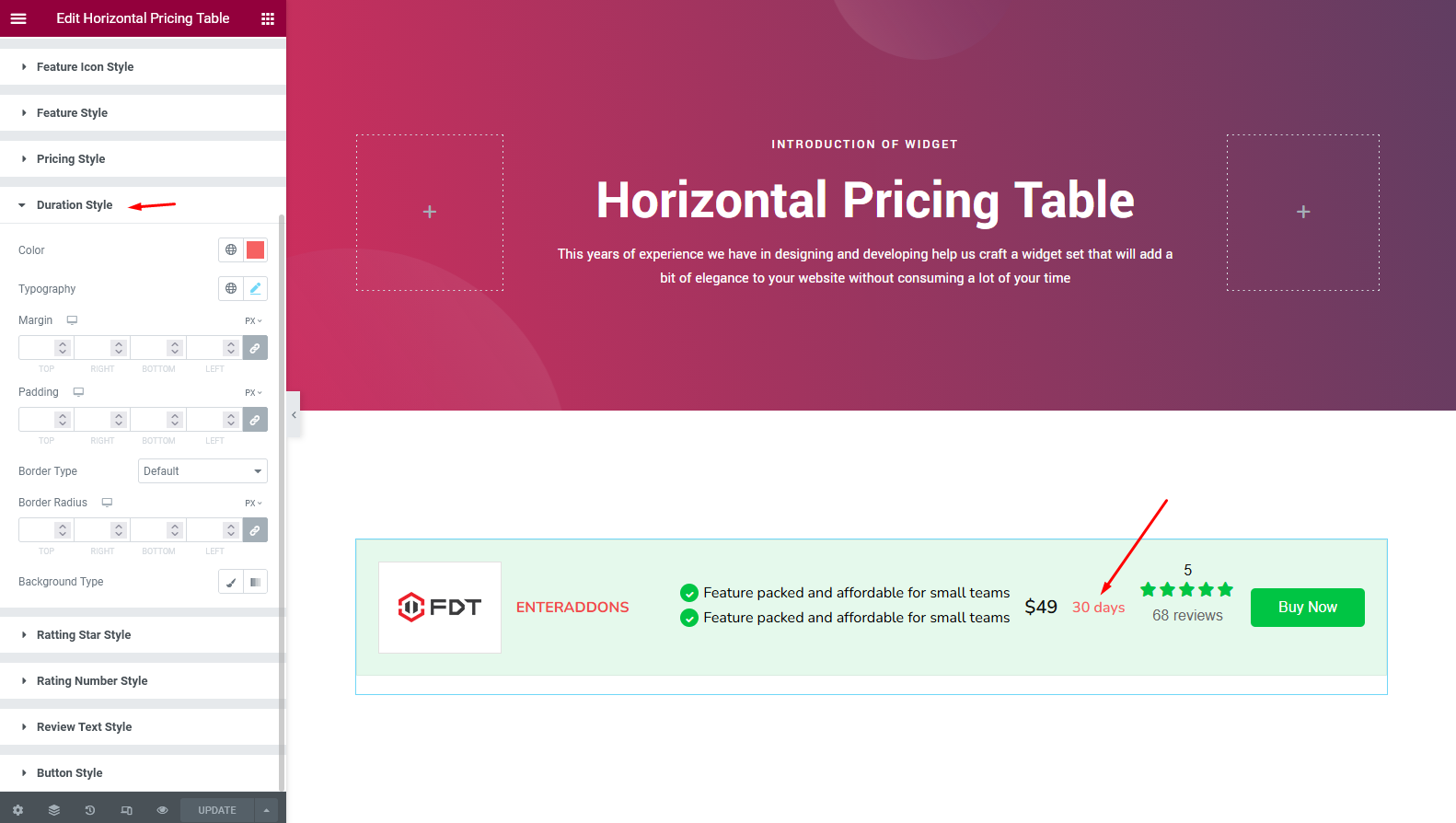Image resolution: width=1456 pixels, height=823 pixels.
Task: Open the Border Type dropdown
Action: [202, 470]
